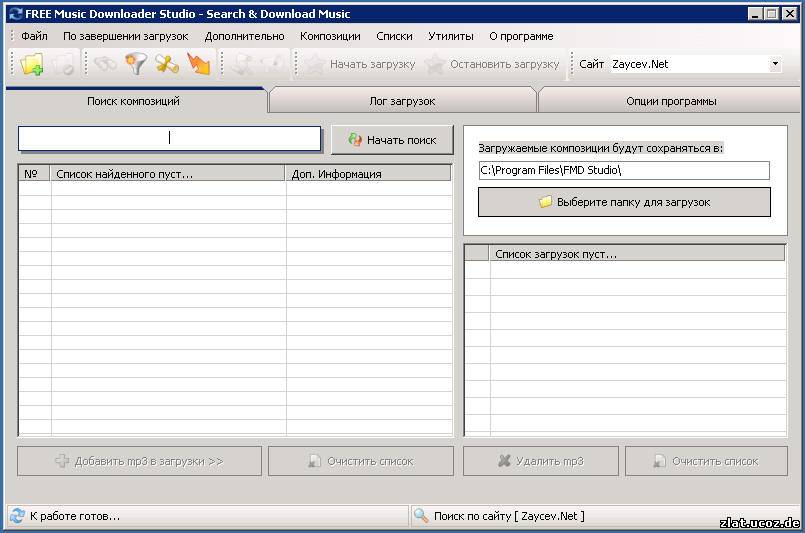Click the folder with green plus icon
Image resolution: width=805 pixels, height=533 pixels.
[x=31, y=64]
